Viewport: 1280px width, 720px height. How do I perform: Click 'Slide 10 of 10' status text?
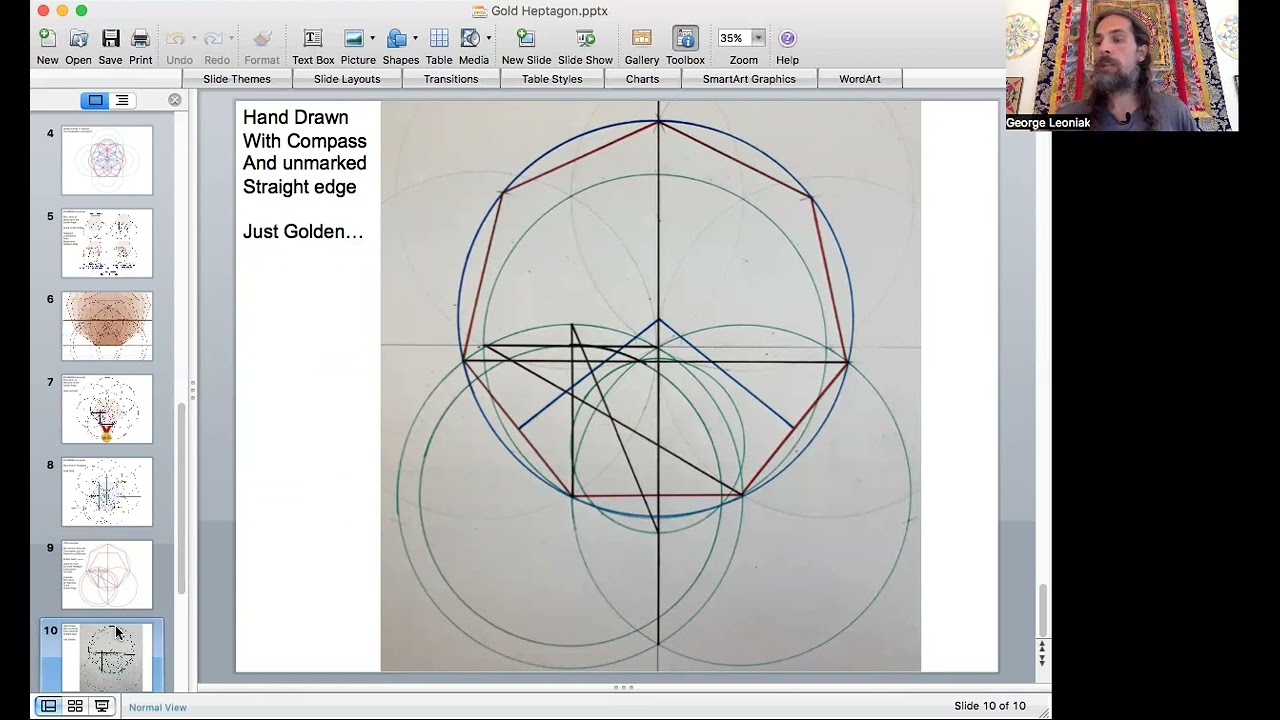pos(990,706)
